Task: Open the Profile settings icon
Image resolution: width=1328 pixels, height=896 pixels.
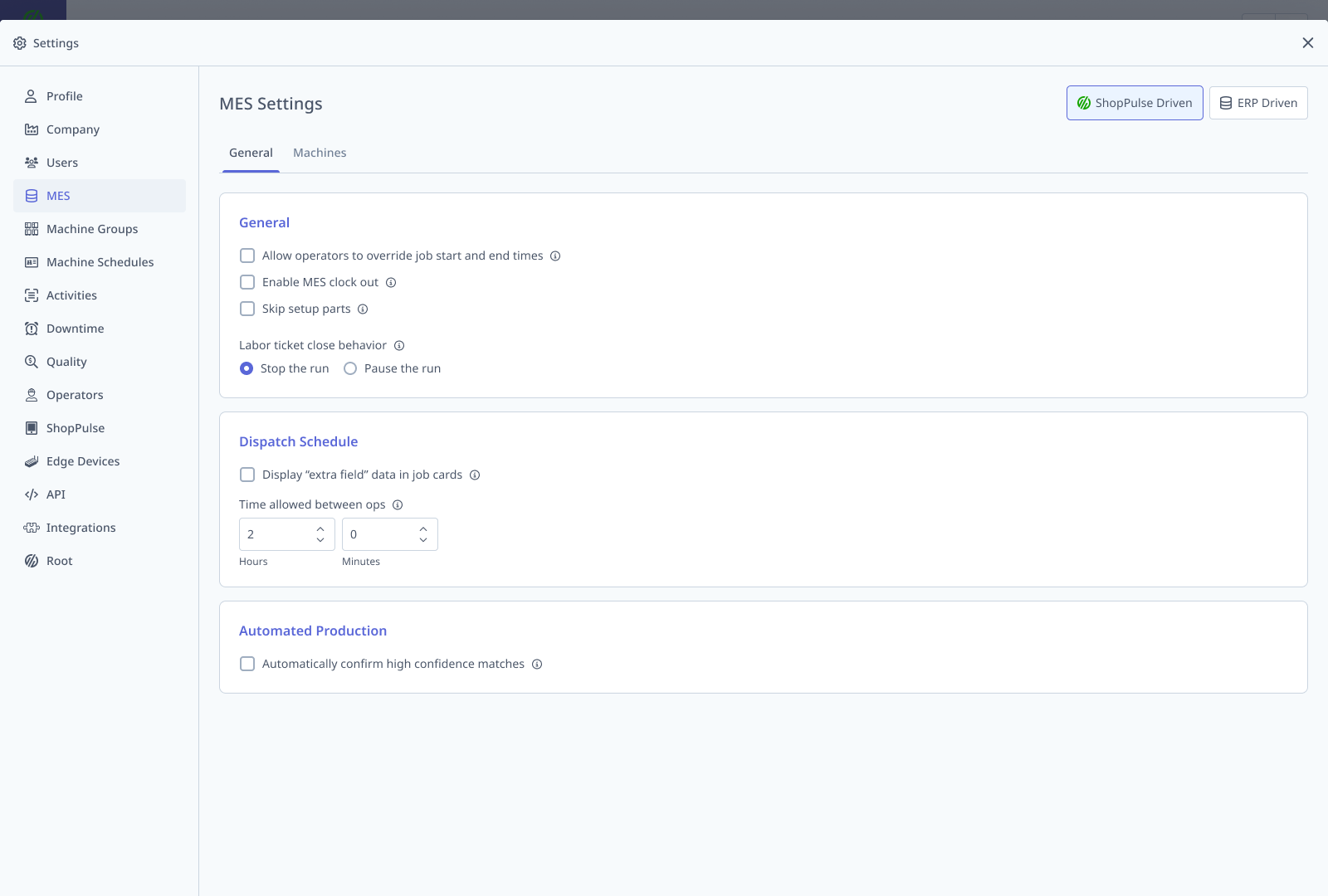Action: tap(31, 95)
